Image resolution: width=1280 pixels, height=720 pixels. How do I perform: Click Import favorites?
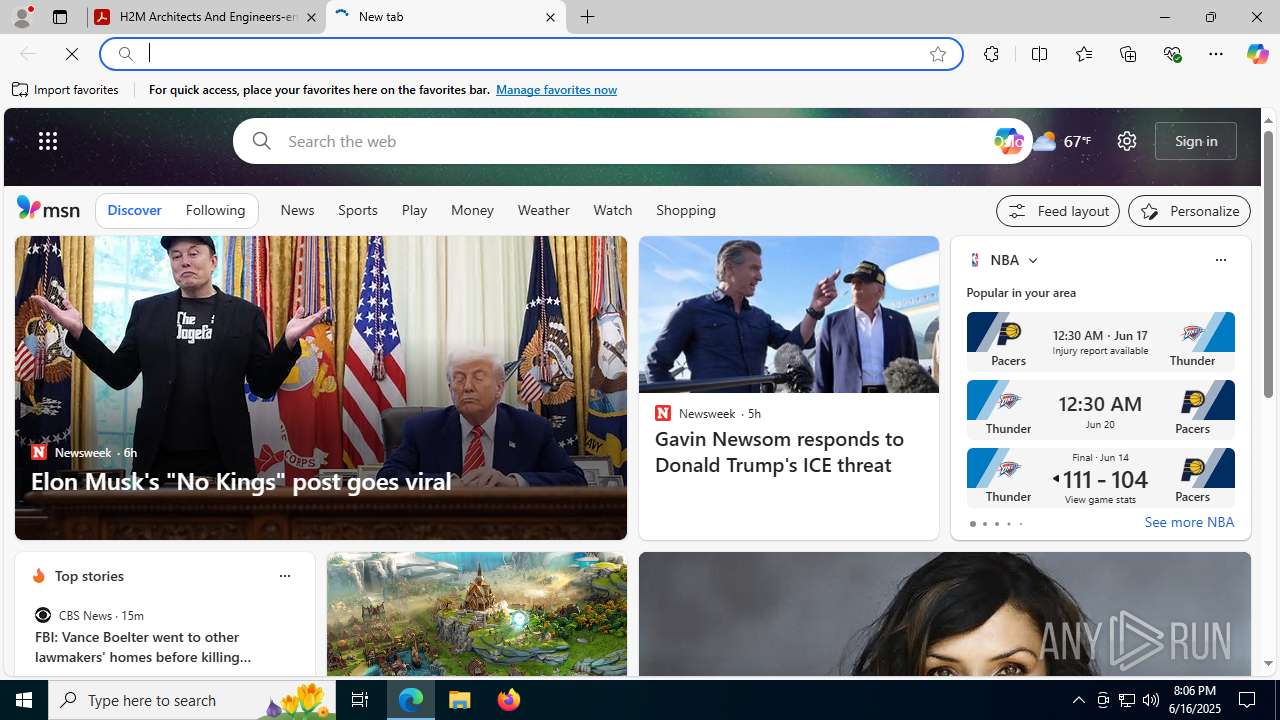tap(66, 90)
